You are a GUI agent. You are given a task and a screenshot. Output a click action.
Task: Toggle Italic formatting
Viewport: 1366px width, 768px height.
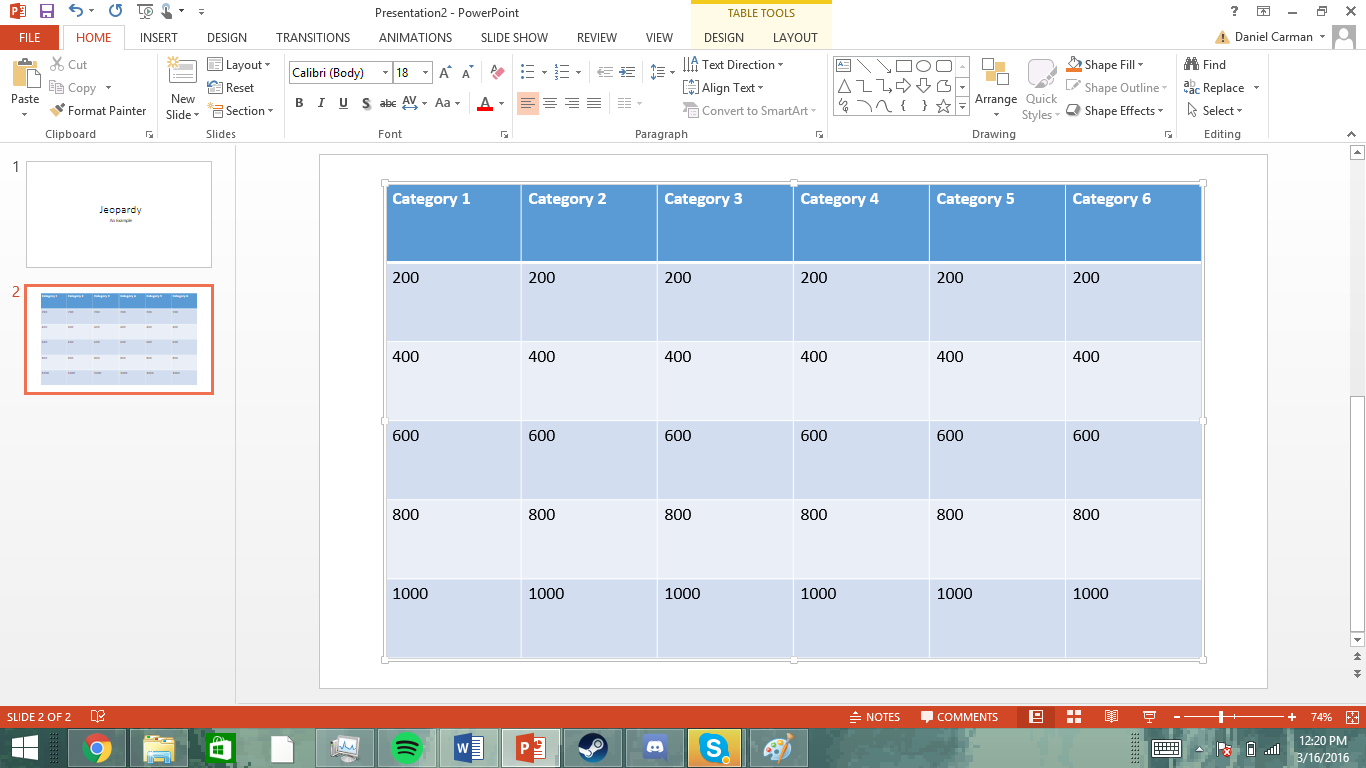[x=321, y=103]
